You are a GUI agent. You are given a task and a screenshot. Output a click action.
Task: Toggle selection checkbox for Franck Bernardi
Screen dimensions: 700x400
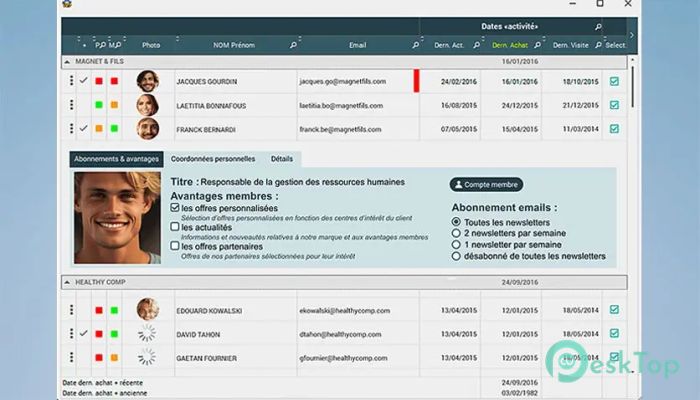tap(614, 129)
